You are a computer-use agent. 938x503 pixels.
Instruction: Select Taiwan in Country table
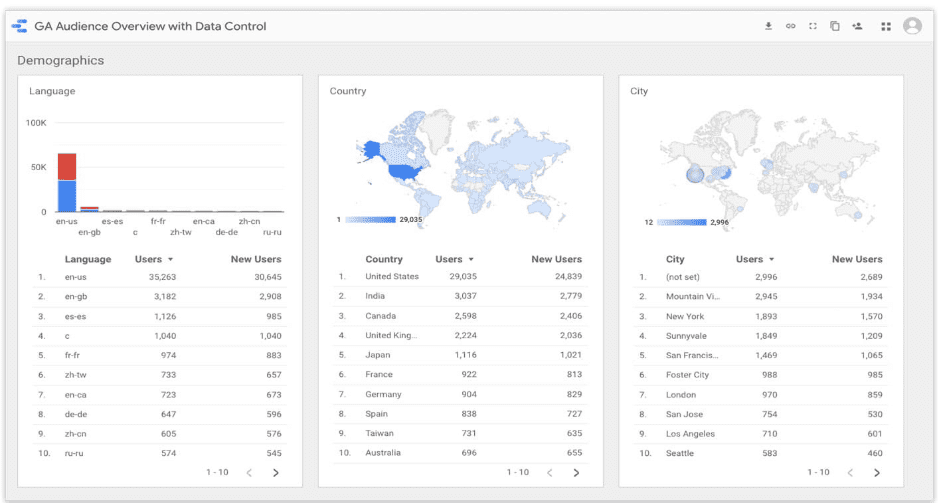(461, 433)
